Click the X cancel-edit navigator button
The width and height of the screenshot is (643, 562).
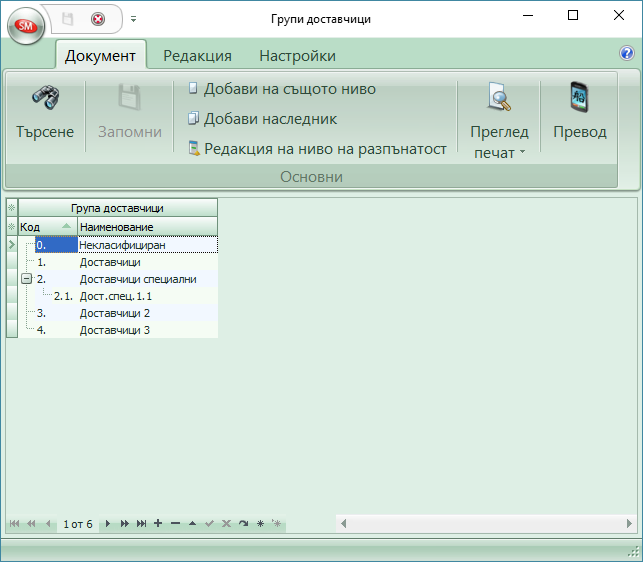point(226,524)
